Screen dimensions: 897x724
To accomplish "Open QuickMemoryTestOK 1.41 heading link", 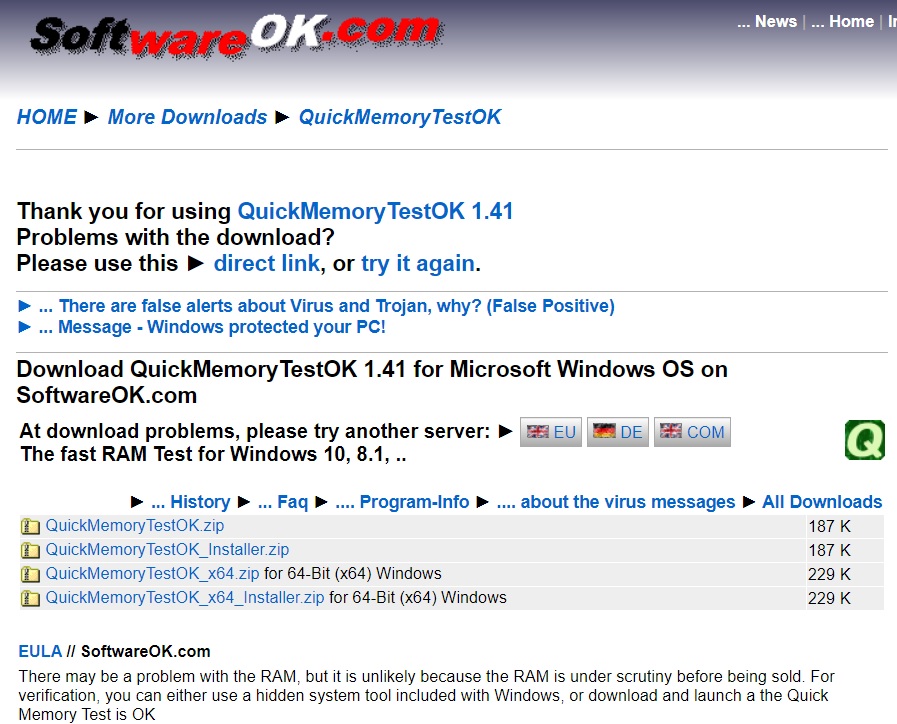I will click(375, 211).
